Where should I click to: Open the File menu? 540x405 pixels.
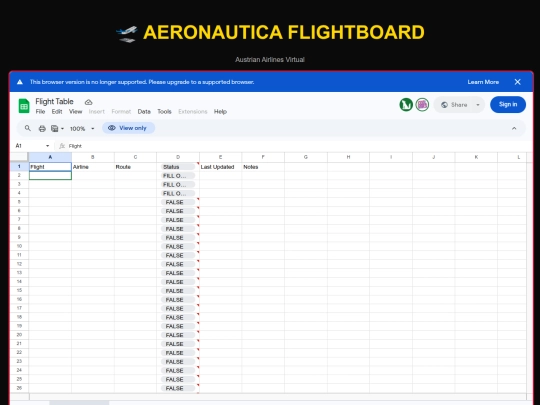40,112
